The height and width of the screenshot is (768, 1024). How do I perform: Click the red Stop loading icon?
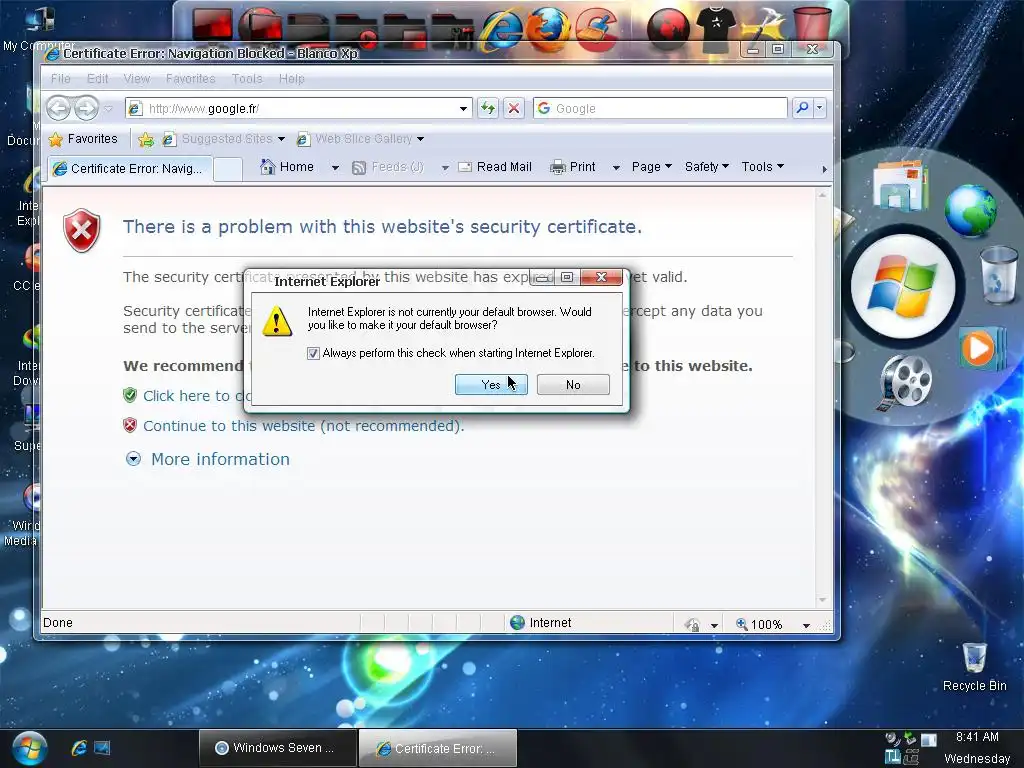click(514, 108)
